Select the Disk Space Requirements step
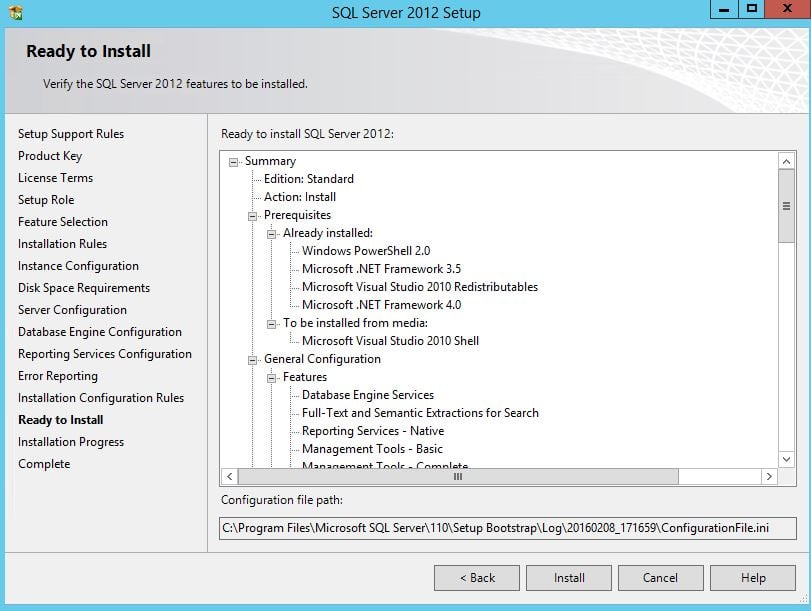The width and height of the screenshot is (811, 611). tap(84, 288)
